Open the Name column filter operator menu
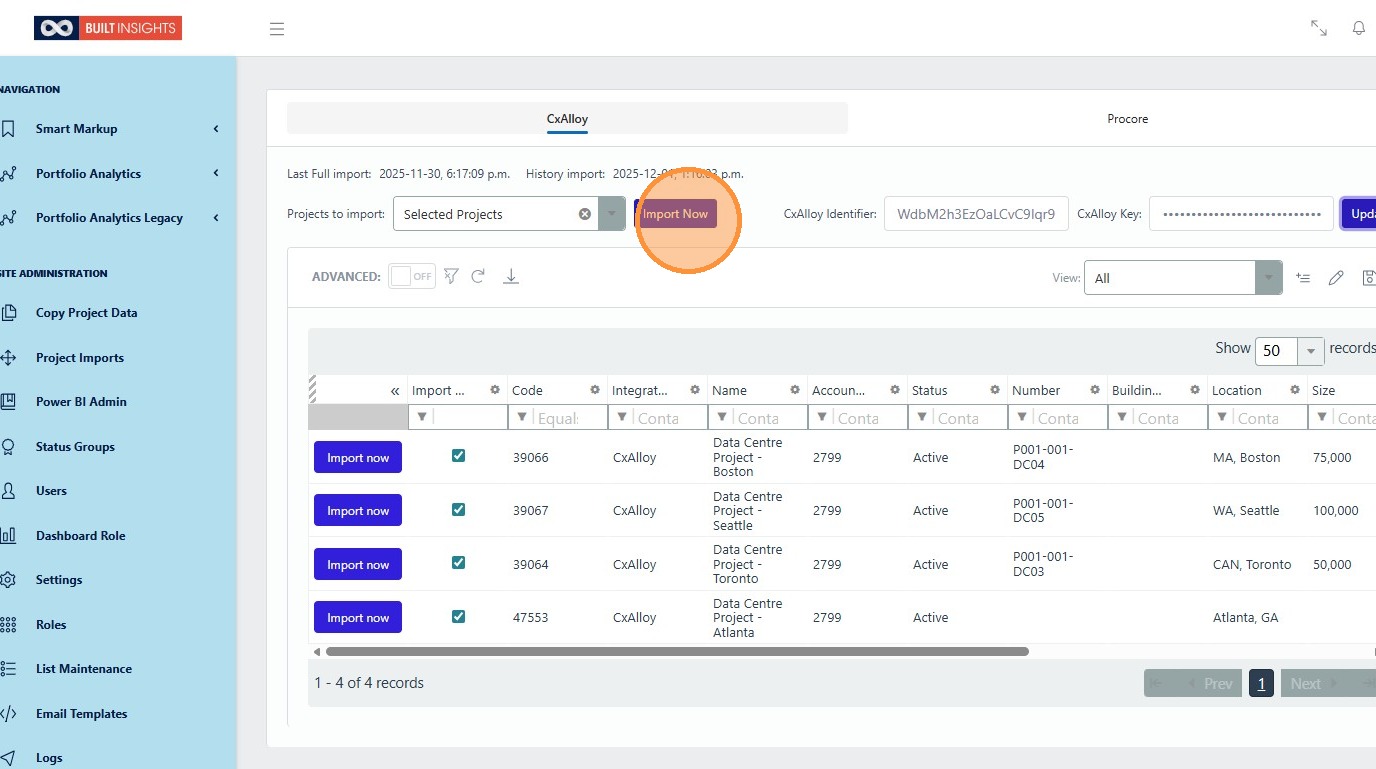 (x=722, y=418)
